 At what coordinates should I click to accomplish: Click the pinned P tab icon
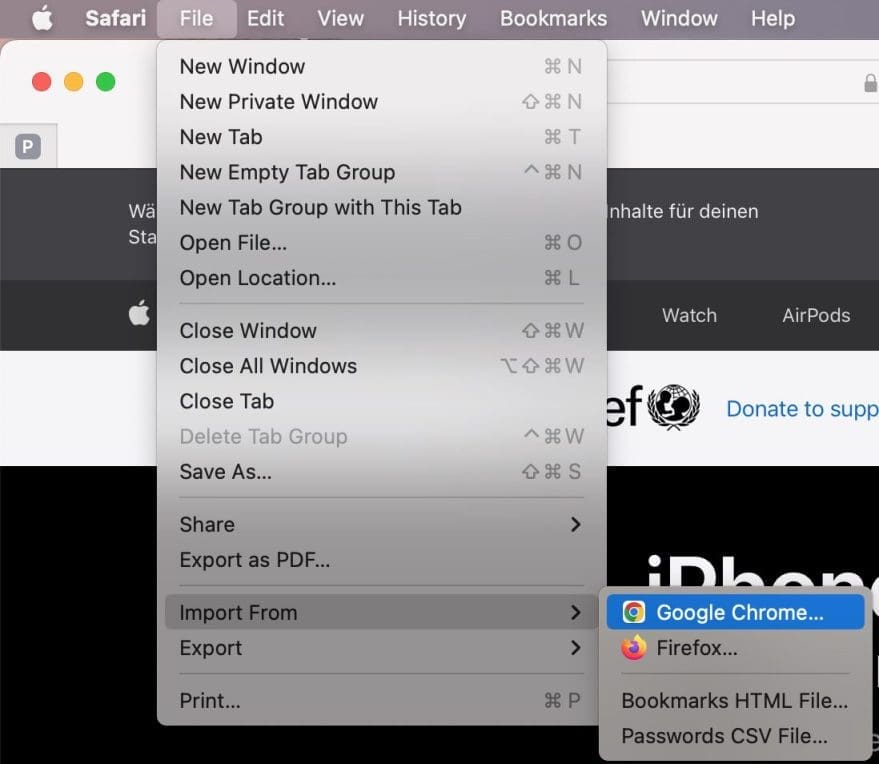point(28,147)
